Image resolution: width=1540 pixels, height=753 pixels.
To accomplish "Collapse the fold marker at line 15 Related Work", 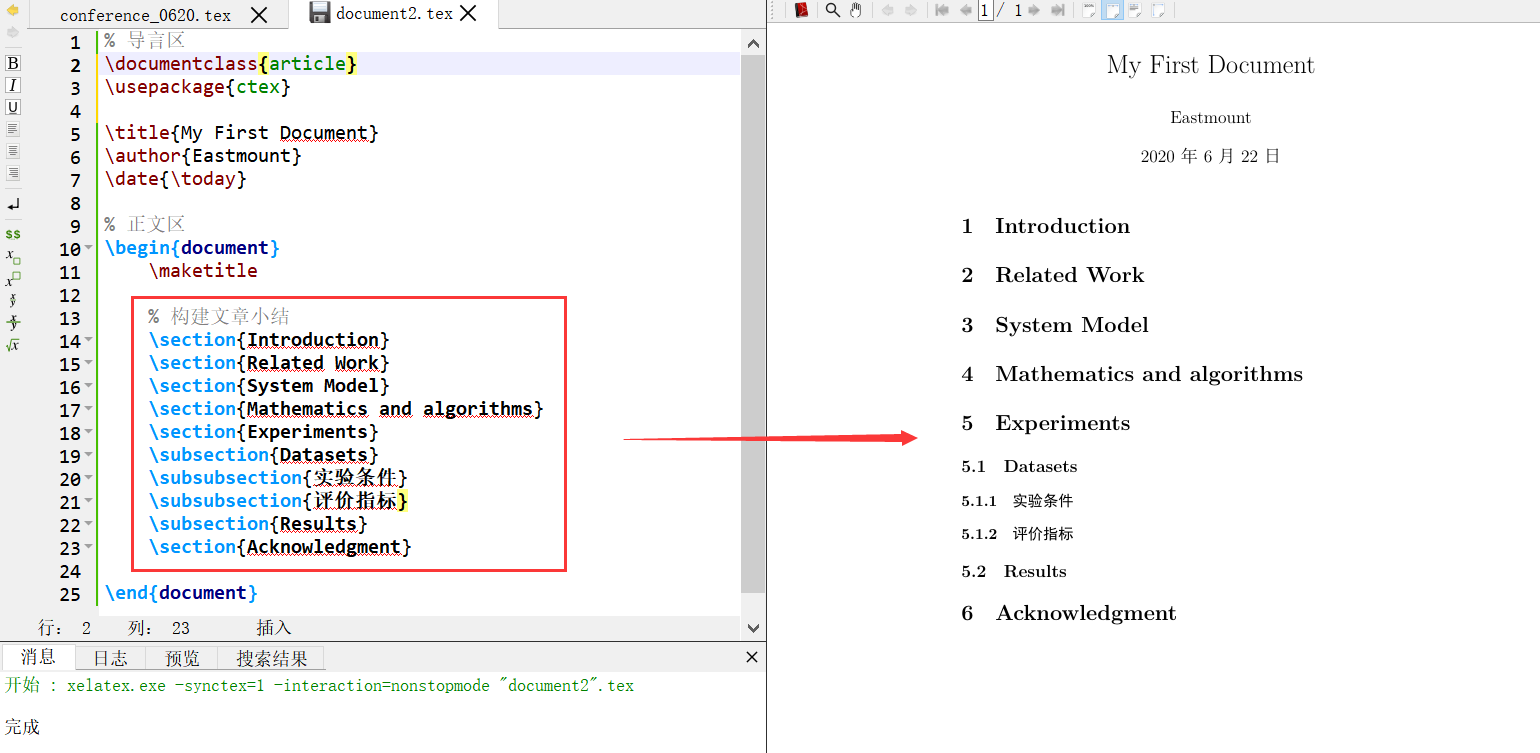I will 89,364.
